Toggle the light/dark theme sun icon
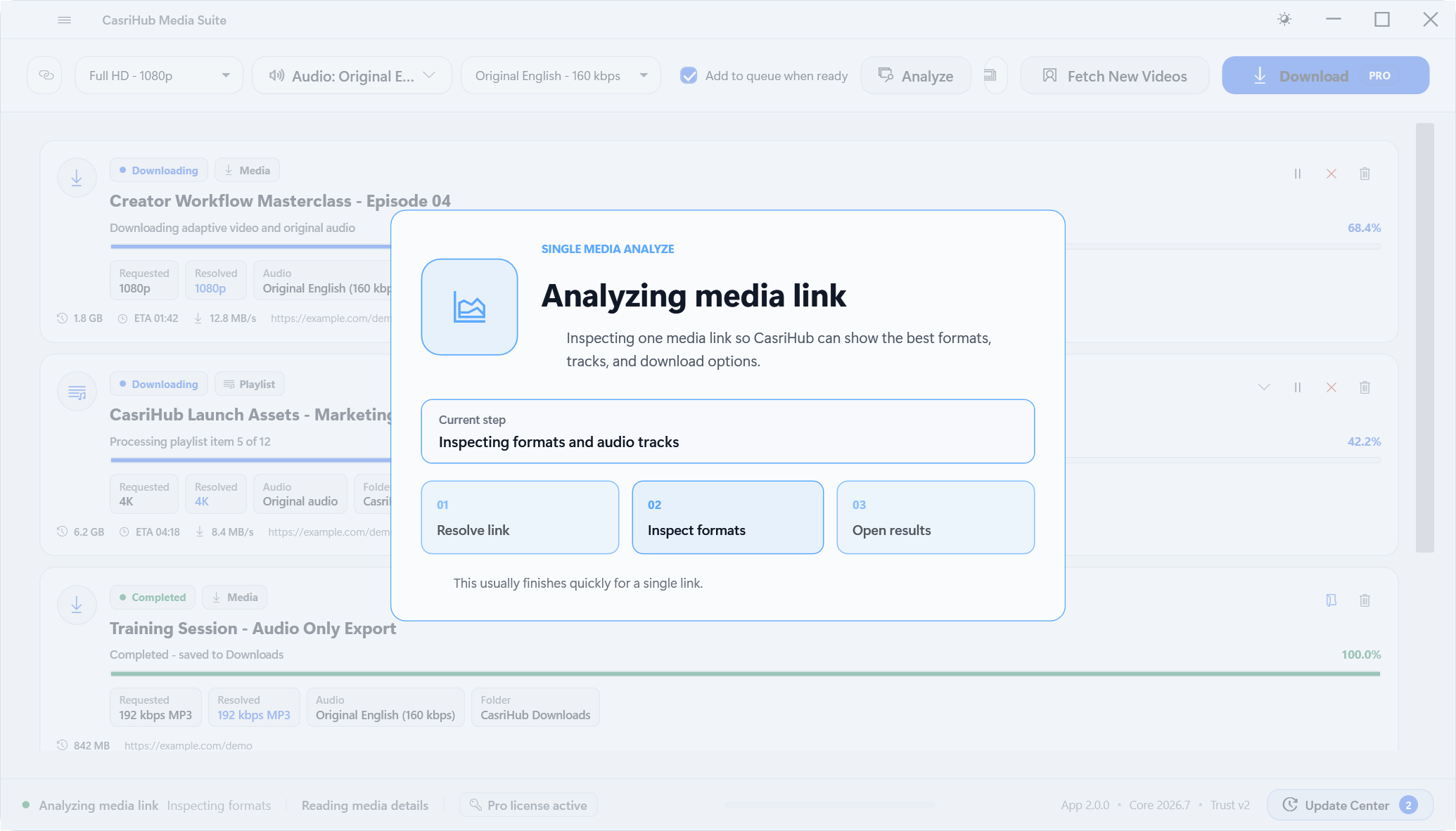Viewport: 1456px width, 831px height. [x=1284, y=20]
